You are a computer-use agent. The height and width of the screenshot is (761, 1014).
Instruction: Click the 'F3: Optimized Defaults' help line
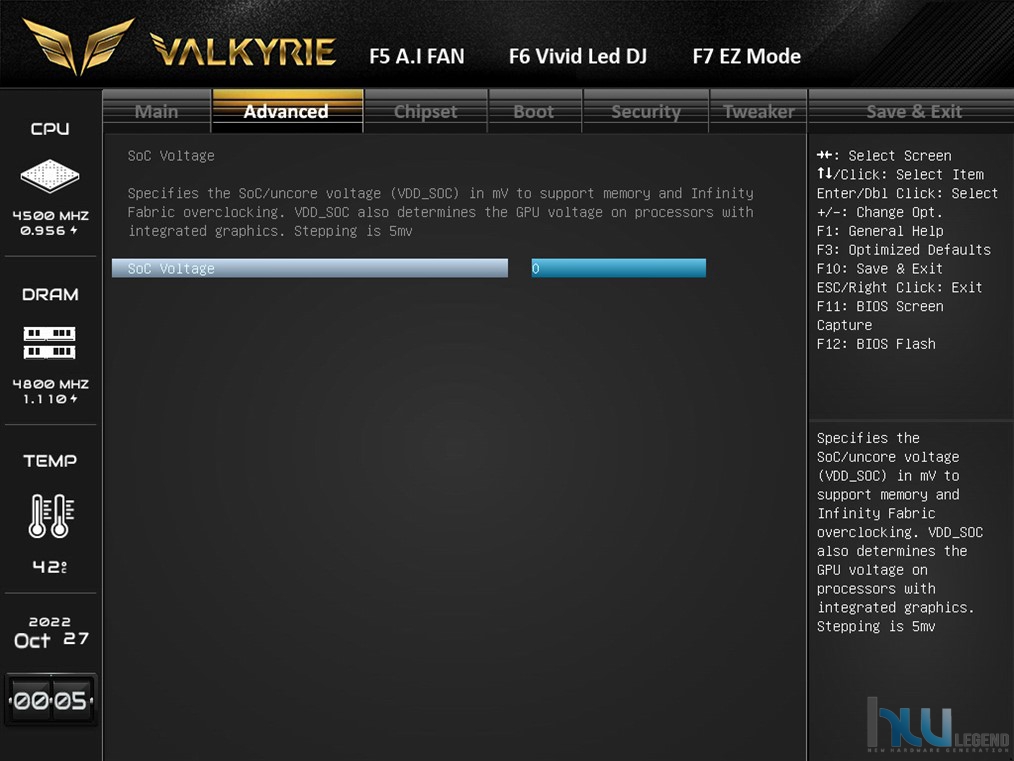903,250
